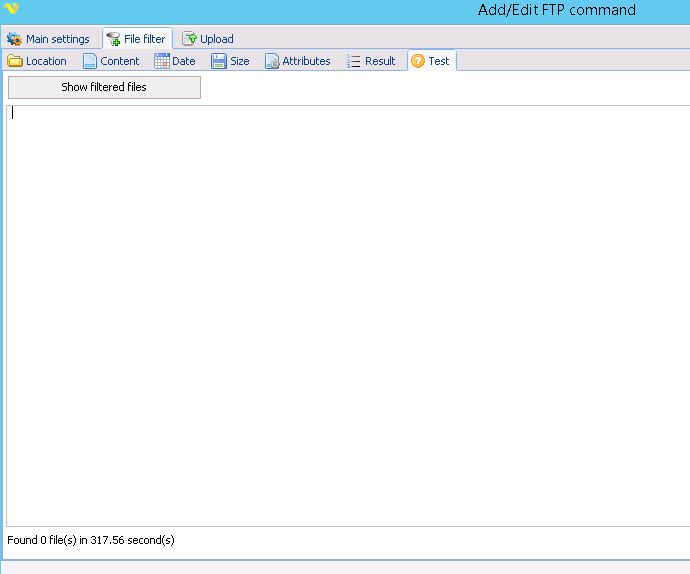
Task: Select the Location sub-tab label
Action: click(46, 61)
